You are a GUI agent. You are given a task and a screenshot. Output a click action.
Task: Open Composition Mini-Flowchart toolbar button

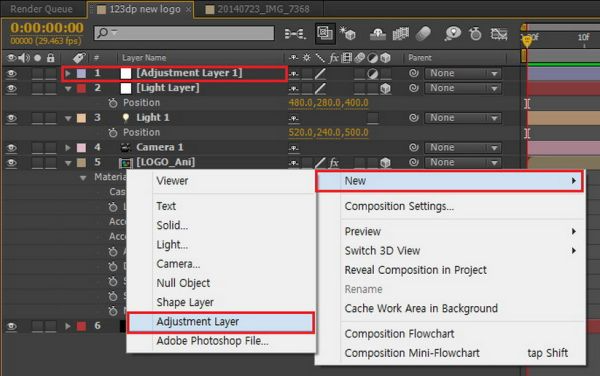295,34
